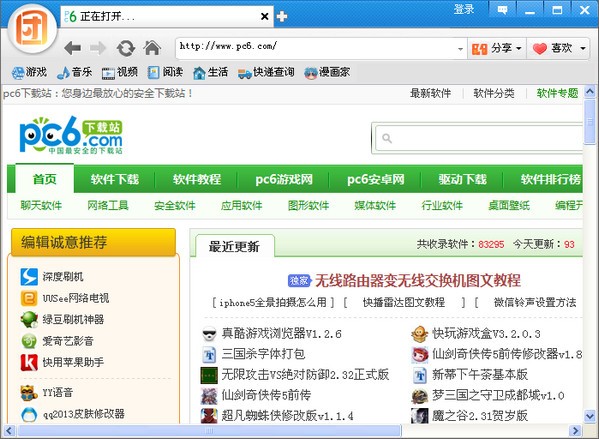Select the 驱动下载 navigation tab
The width and height of the screenshot is (599, 439).
[462, 179]
